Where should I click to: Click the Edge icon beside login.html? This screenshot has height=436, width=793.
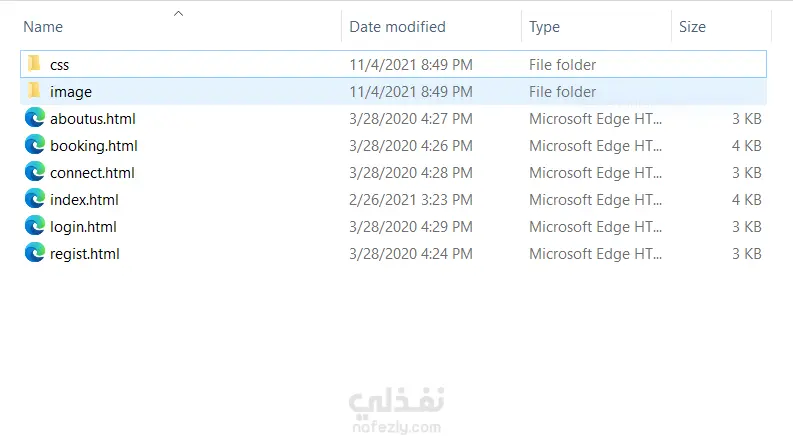pos(35,226)
